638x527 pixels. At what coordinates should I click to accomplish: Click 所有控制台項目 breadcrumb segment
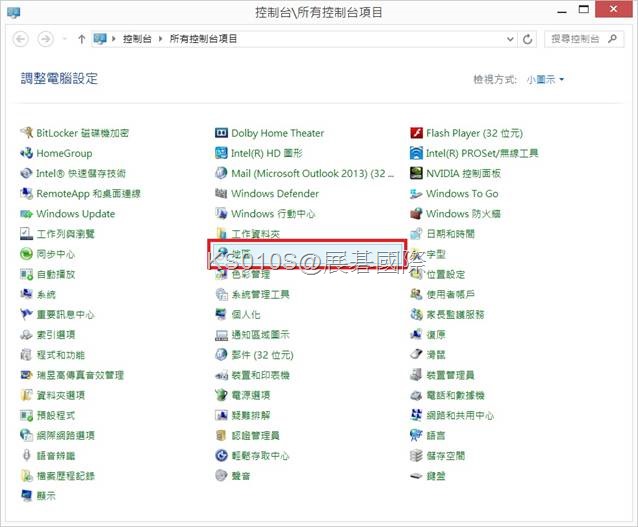pyautogui.click(x=203, y=39)
